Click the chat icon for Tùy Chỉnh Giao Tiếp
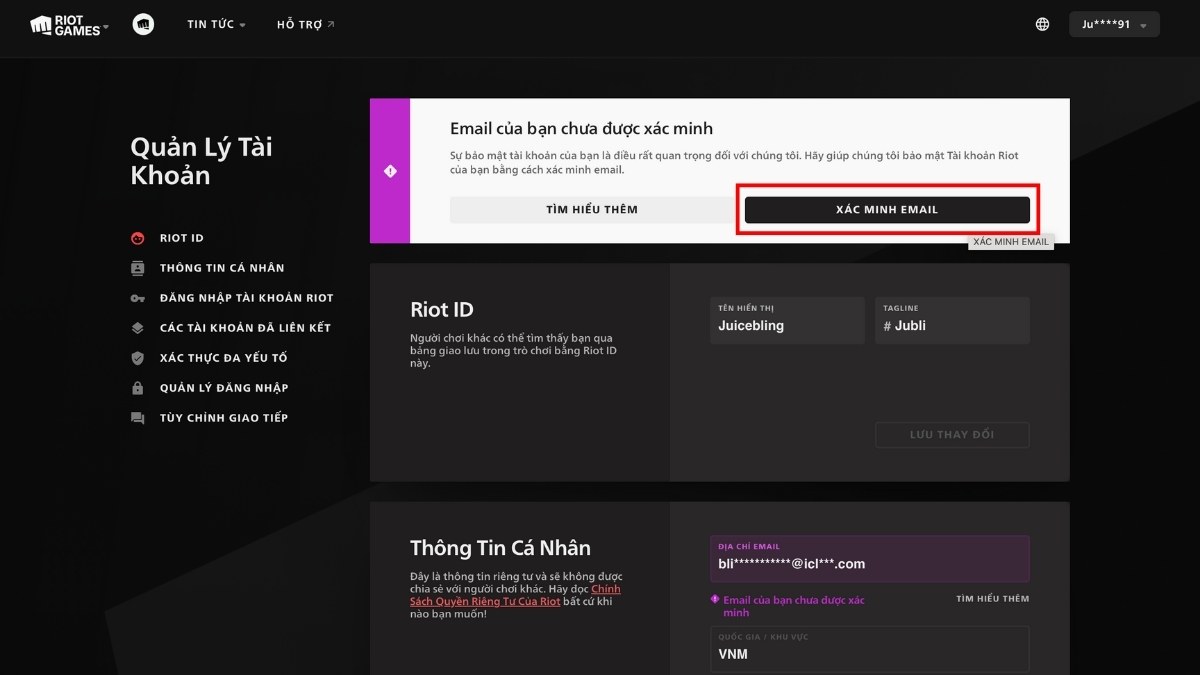This screenshot has height=675, width=1200. click(x=138, y=418)
